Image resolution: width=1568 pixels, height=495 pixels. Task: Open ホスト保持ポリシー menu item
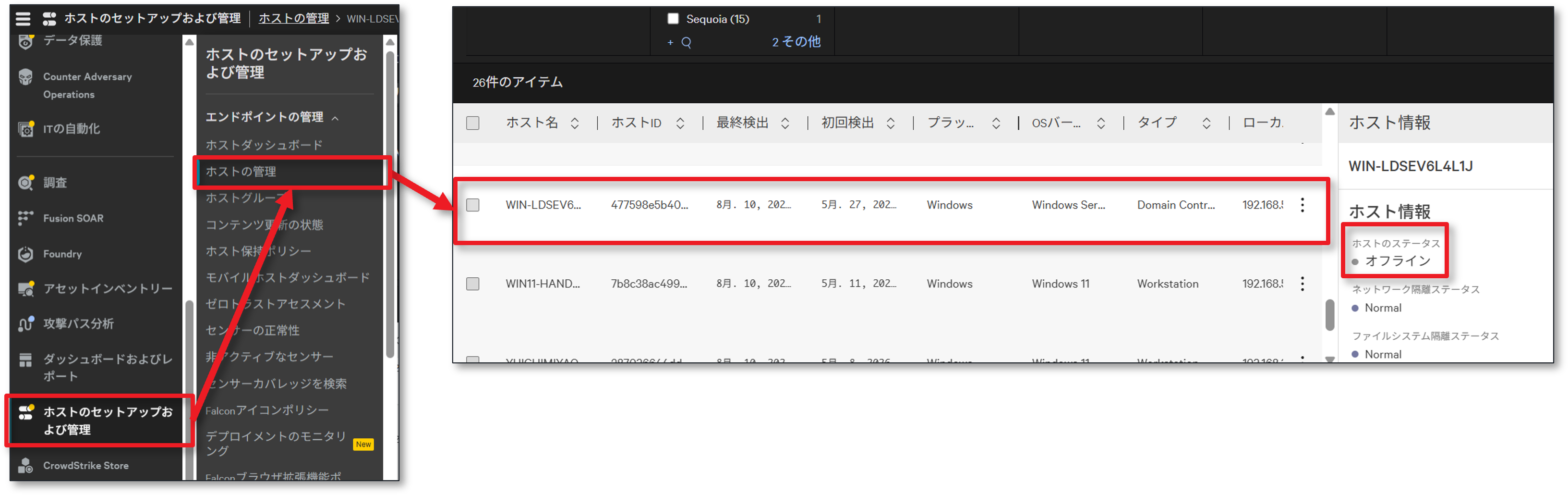[258, 251]
